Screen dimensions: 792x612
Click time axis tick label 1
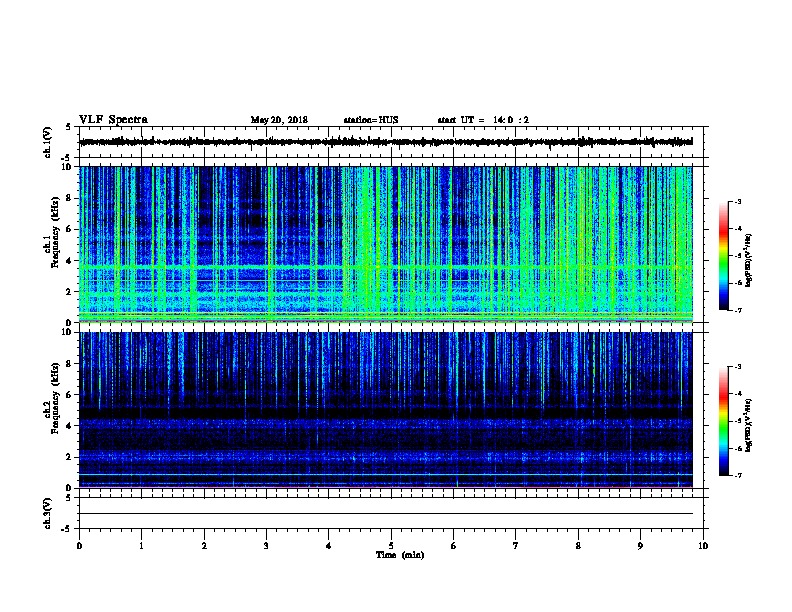[x=141, y=546]
